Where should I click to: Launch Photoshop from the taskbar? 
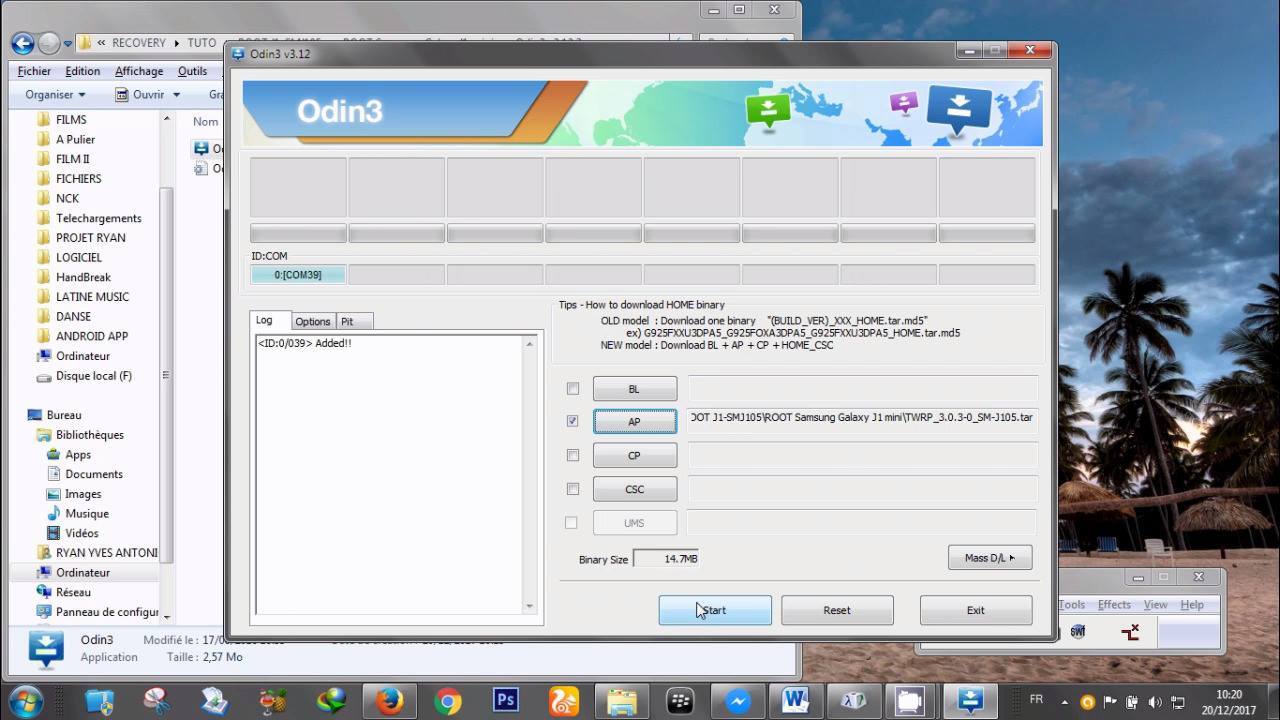(x=505, y=700)
